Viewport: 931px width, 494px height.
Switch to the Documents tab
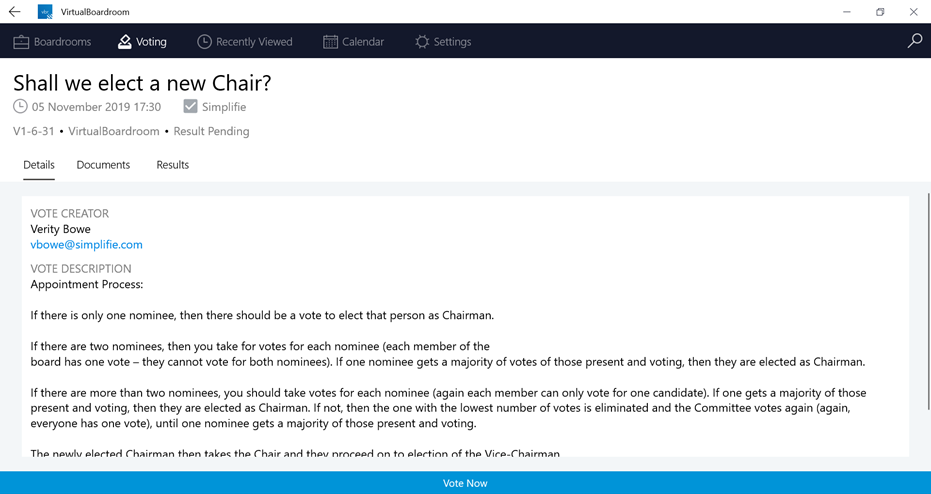[x=103, y=165]
